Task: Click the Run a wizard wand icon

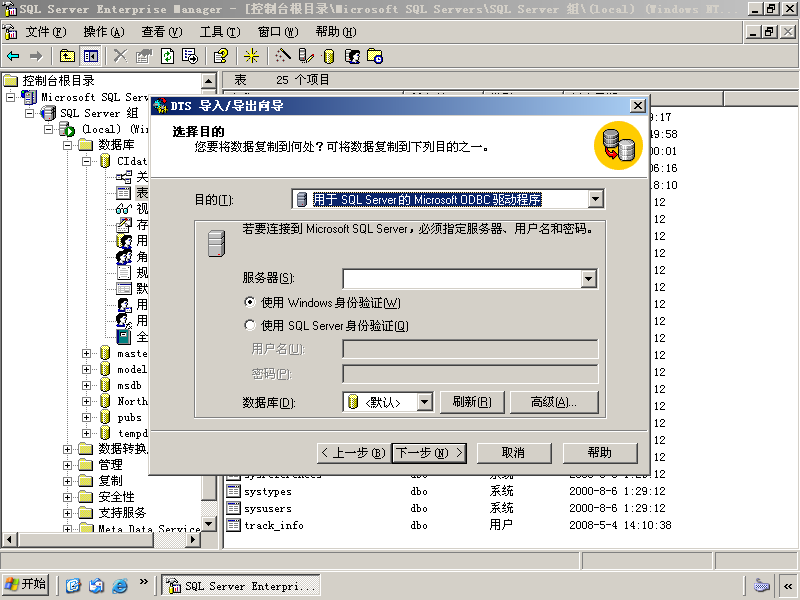Action: click(283, 56)
